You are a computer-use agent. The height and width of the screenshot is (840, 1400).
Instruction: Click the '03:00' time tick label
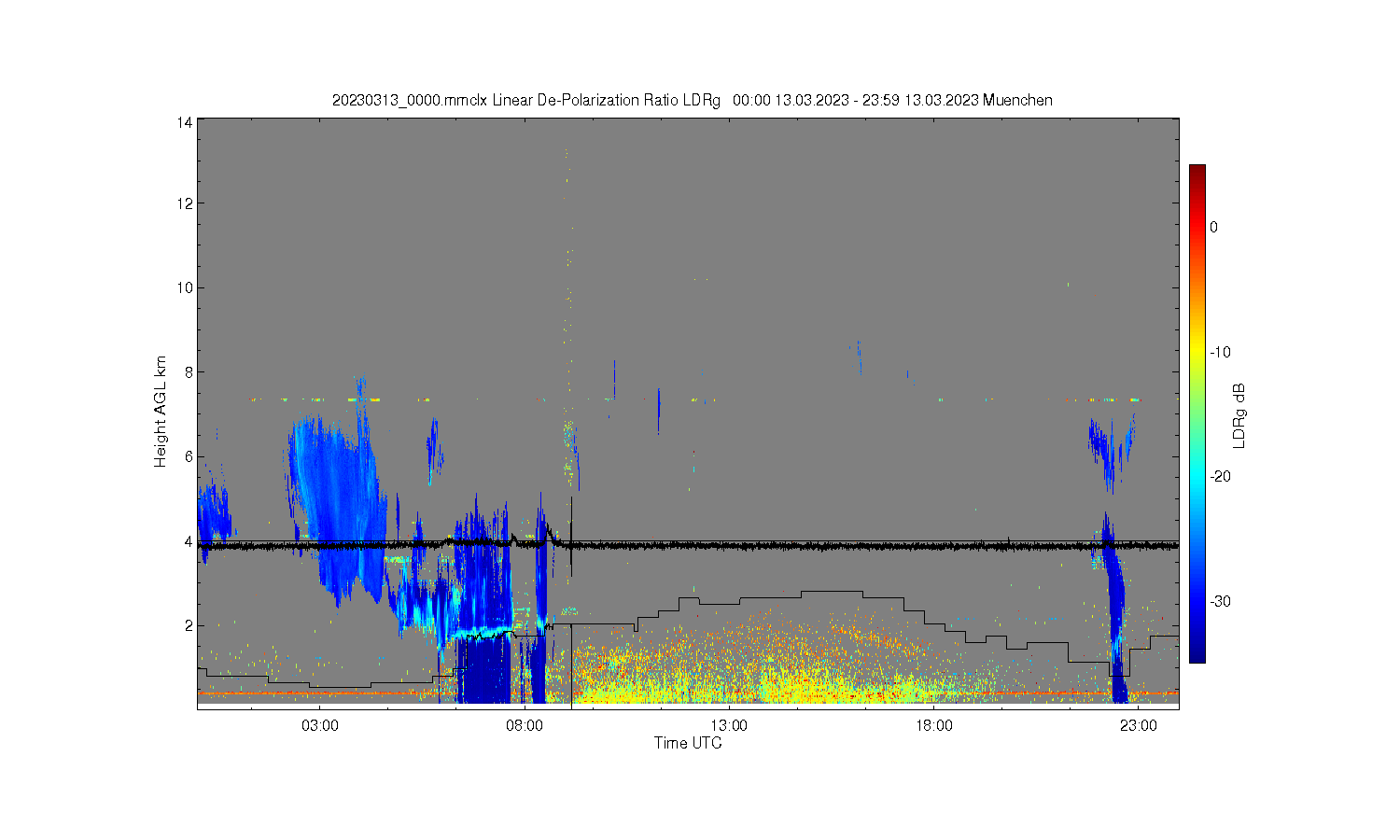tap(320, 725)
